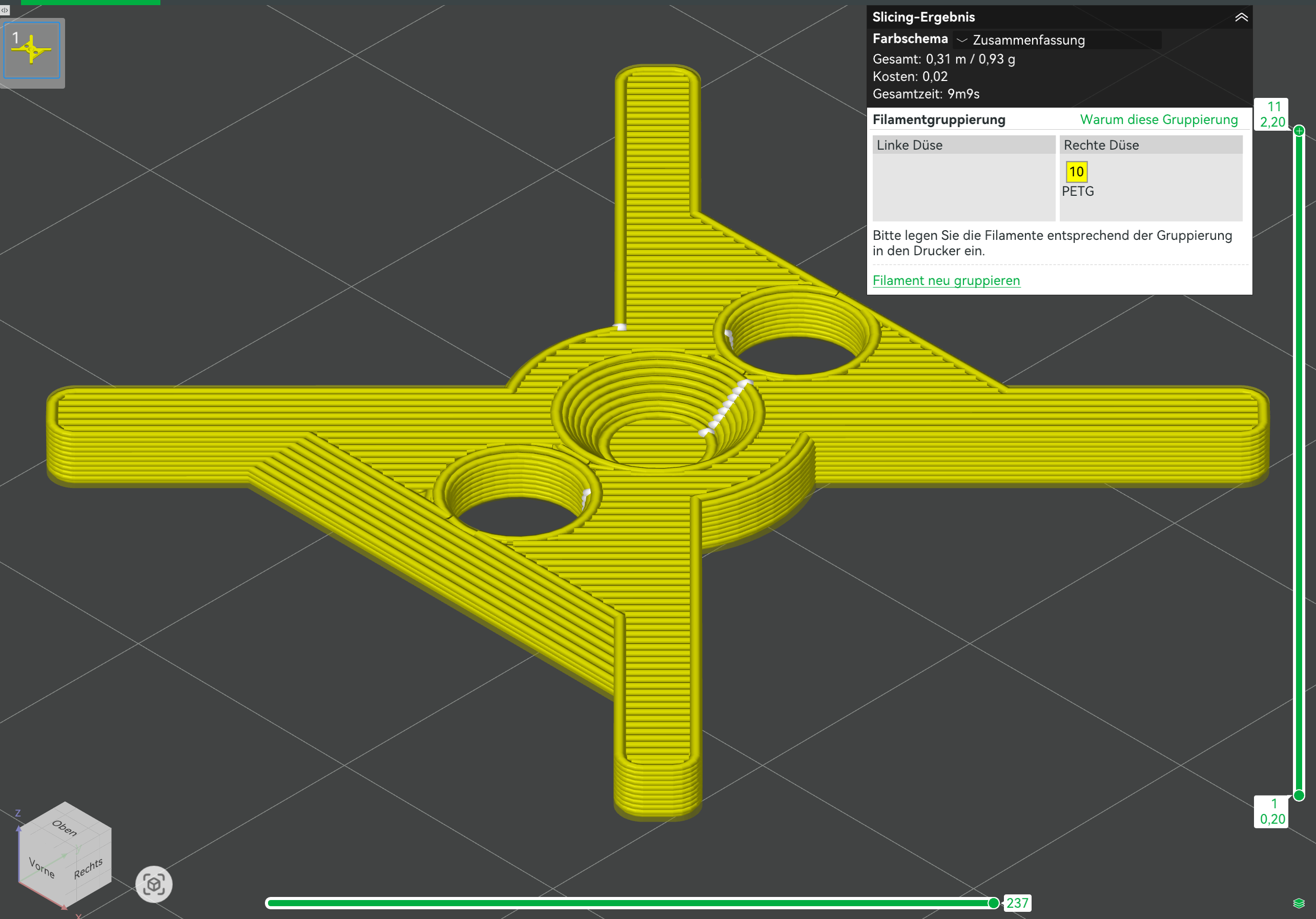This screenshot has width=1316, height=919.
Task: Click 'Kosten: 0,02' text
Action: click(910, 76)
